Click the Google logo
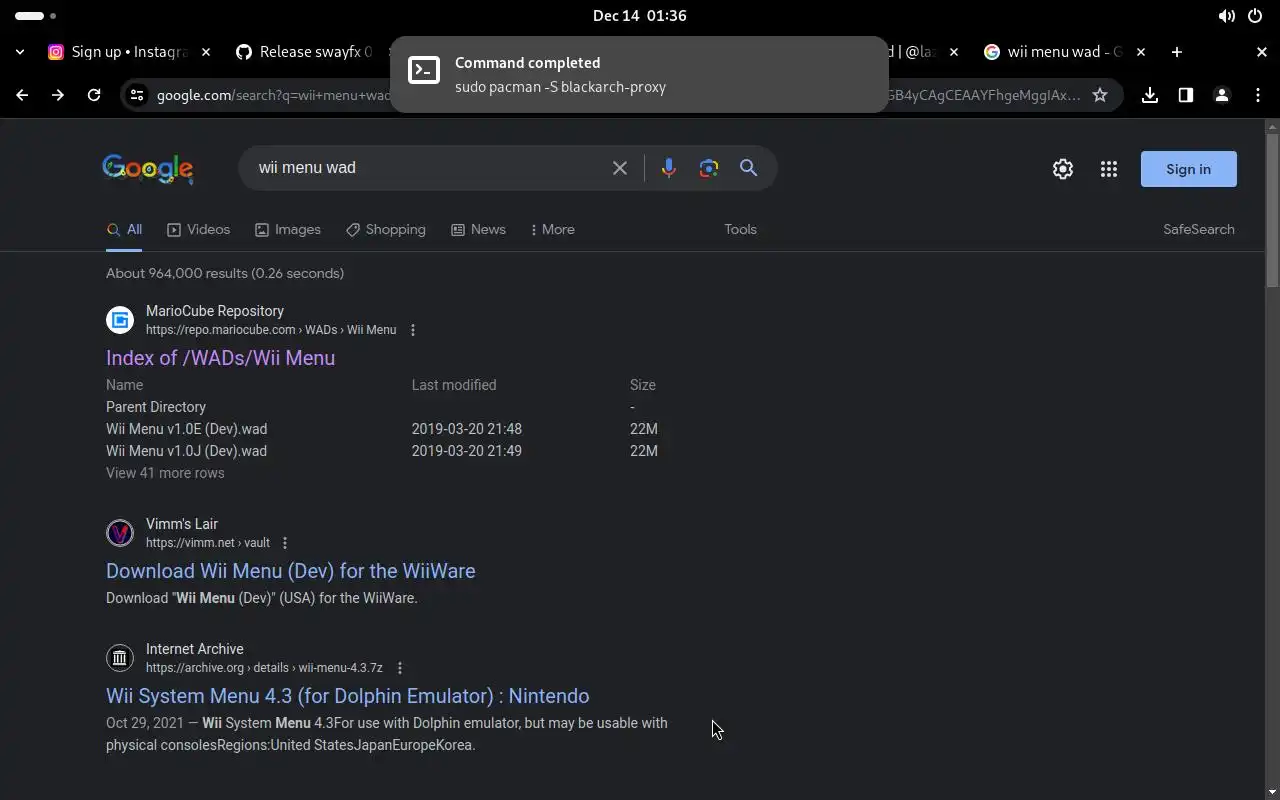 point(148,169)
